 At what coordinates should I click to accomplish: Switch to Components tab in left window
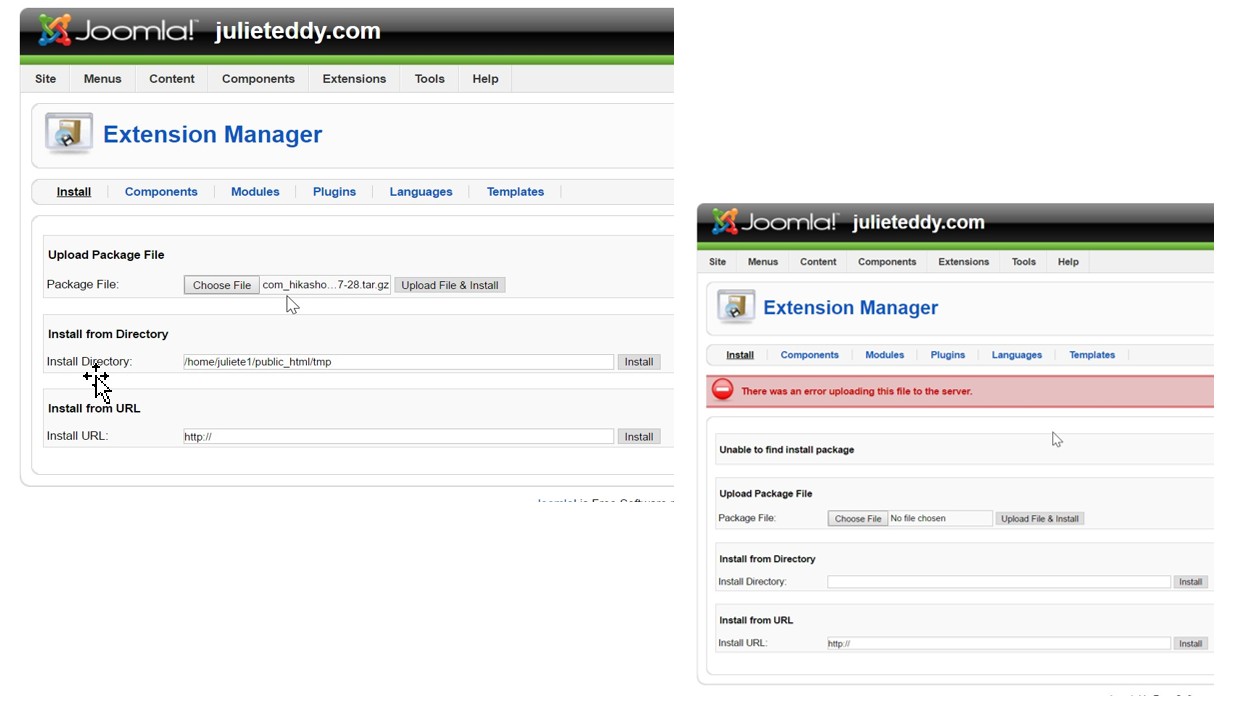click(x=161, y=192)
